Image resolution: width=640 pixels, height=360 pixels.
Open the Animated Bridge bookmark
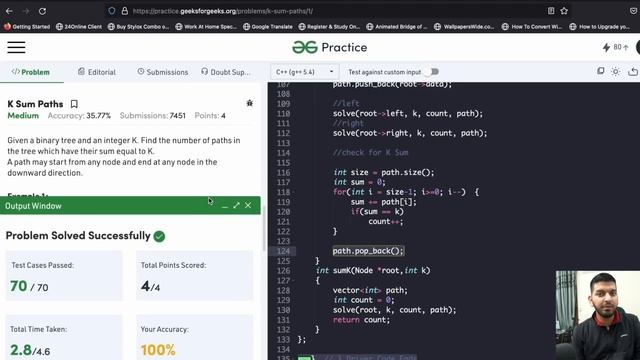[397, 27]
